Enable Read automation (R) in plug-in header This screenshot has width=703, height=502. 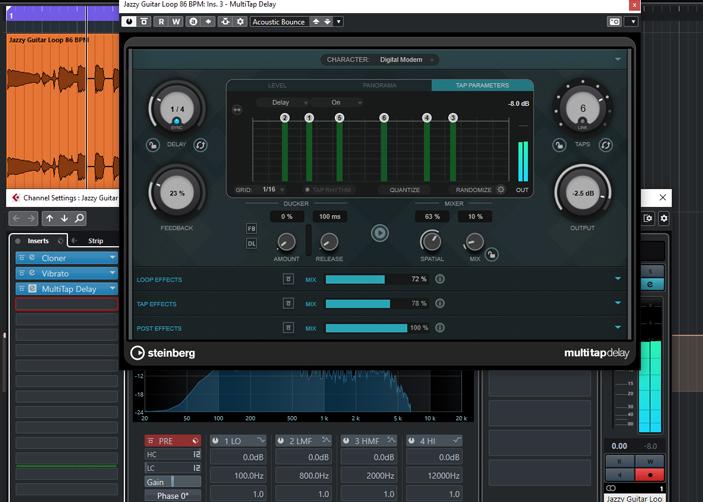(x=162, y=21)
